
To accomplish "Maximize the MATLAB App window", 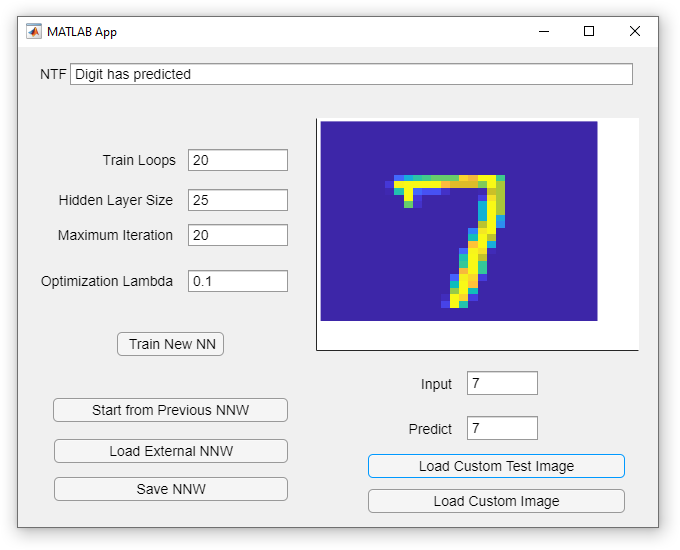I will (x=589, y=31).
